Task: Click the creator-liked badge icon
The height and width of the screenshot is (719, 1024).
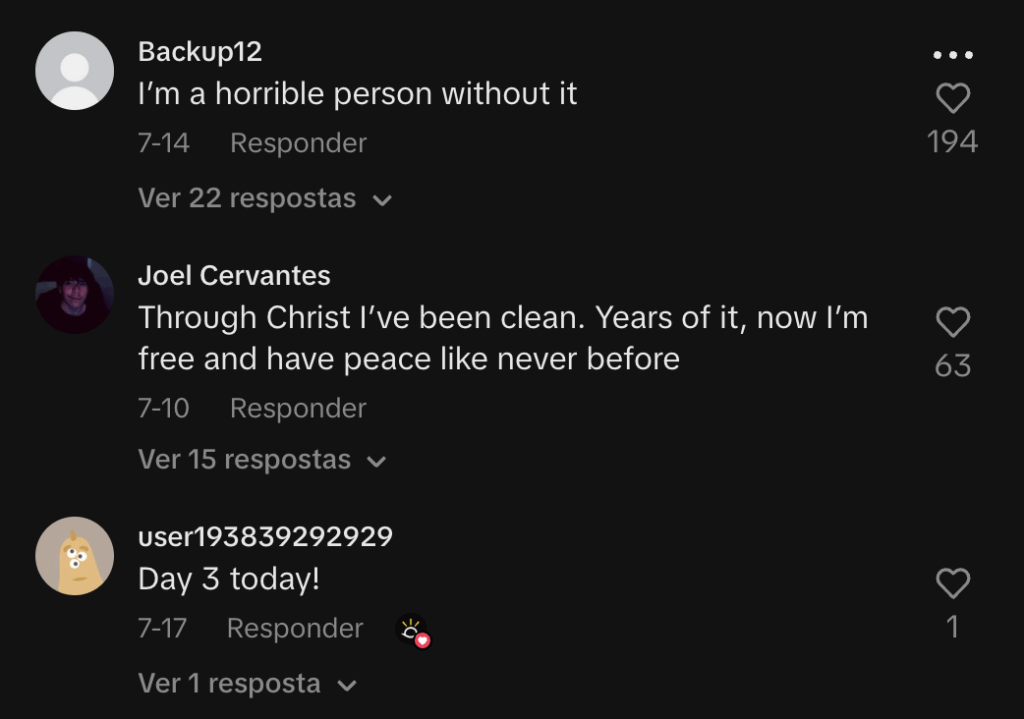Action: (x=413, y=631)
